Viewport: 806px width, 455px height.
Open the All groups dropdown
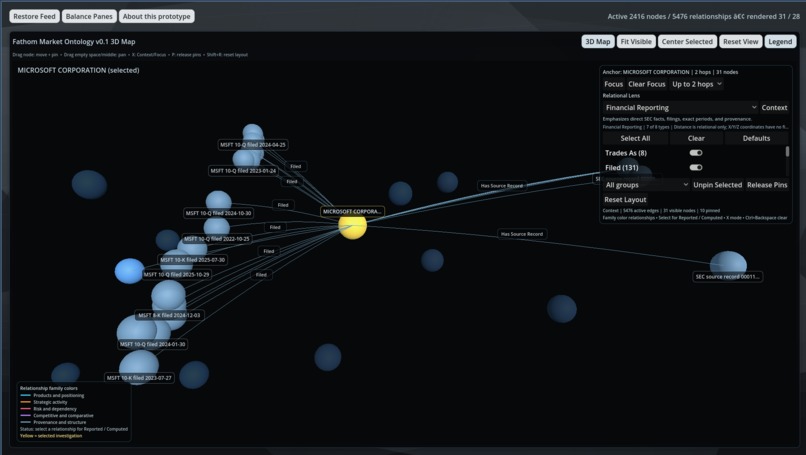point(646,185)
